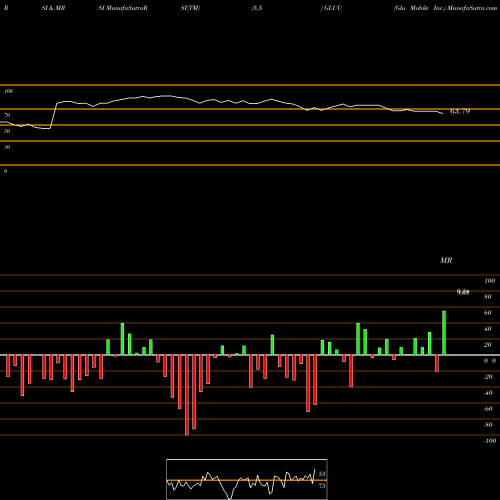Click the -20 label on the MR axis

click(x=488, y=377)
